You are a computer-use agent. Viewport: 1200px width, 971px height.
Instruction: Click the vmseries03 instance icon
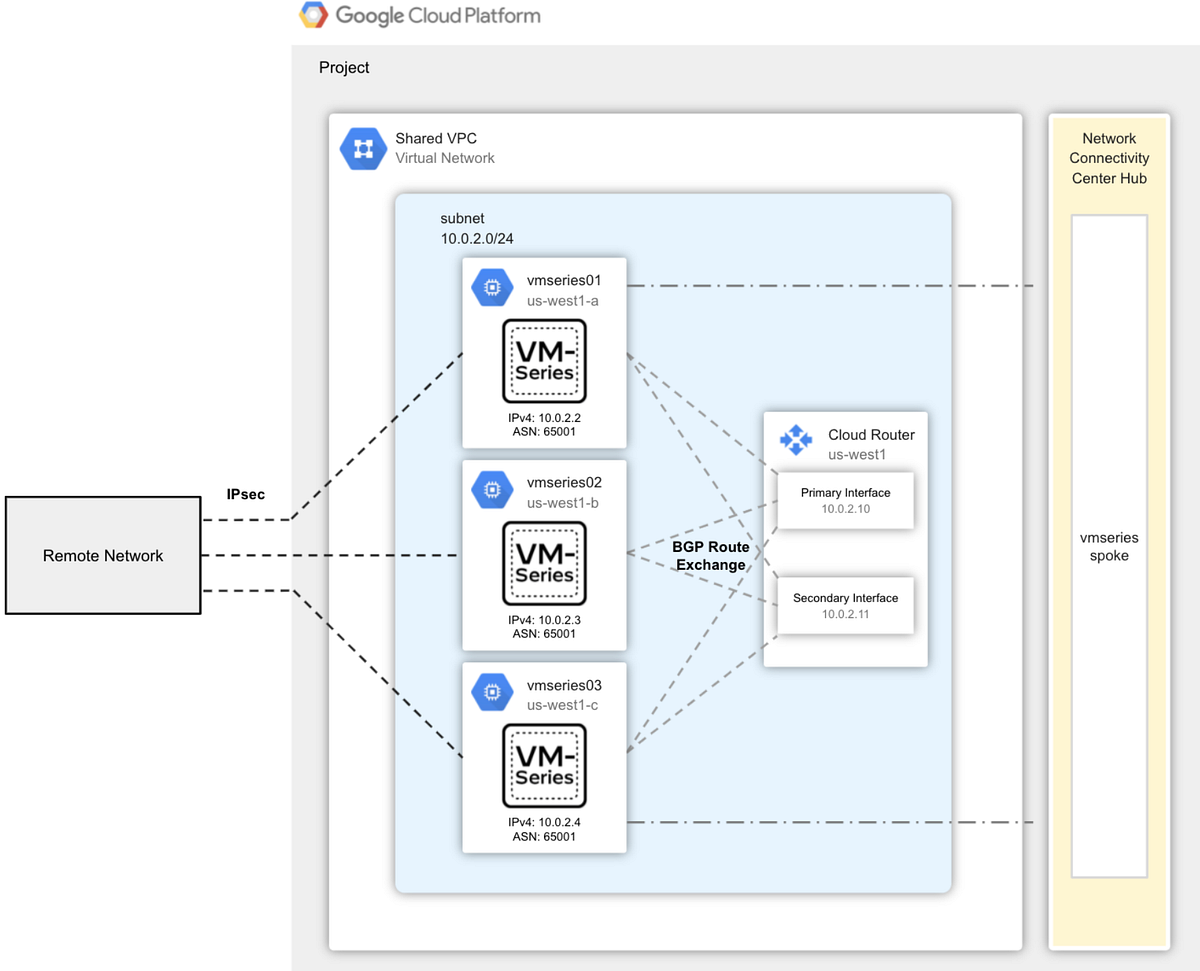(492, 691)
